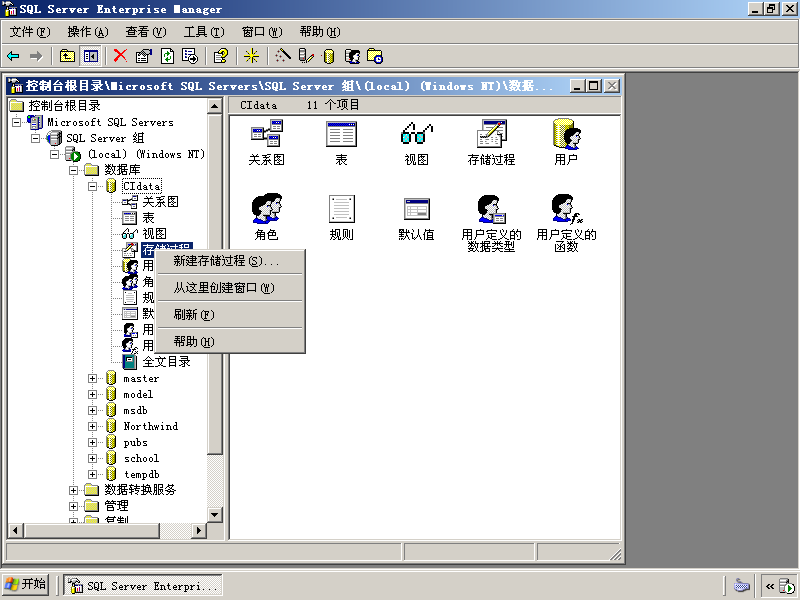Click the New Database cylinder toolbar icon
This screenshot has width=800, height=600.
pyautogui.click(x=329, y=56)
